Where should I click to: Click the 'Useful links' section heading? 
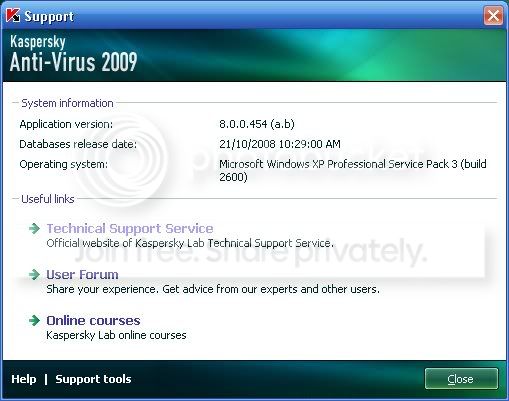48,199
